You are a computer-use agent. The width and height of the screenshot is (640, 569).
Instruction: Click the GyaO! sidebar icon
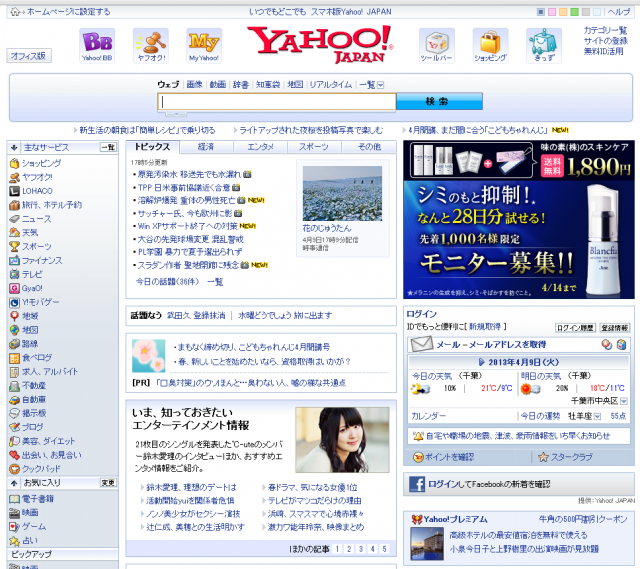(14, 288)
